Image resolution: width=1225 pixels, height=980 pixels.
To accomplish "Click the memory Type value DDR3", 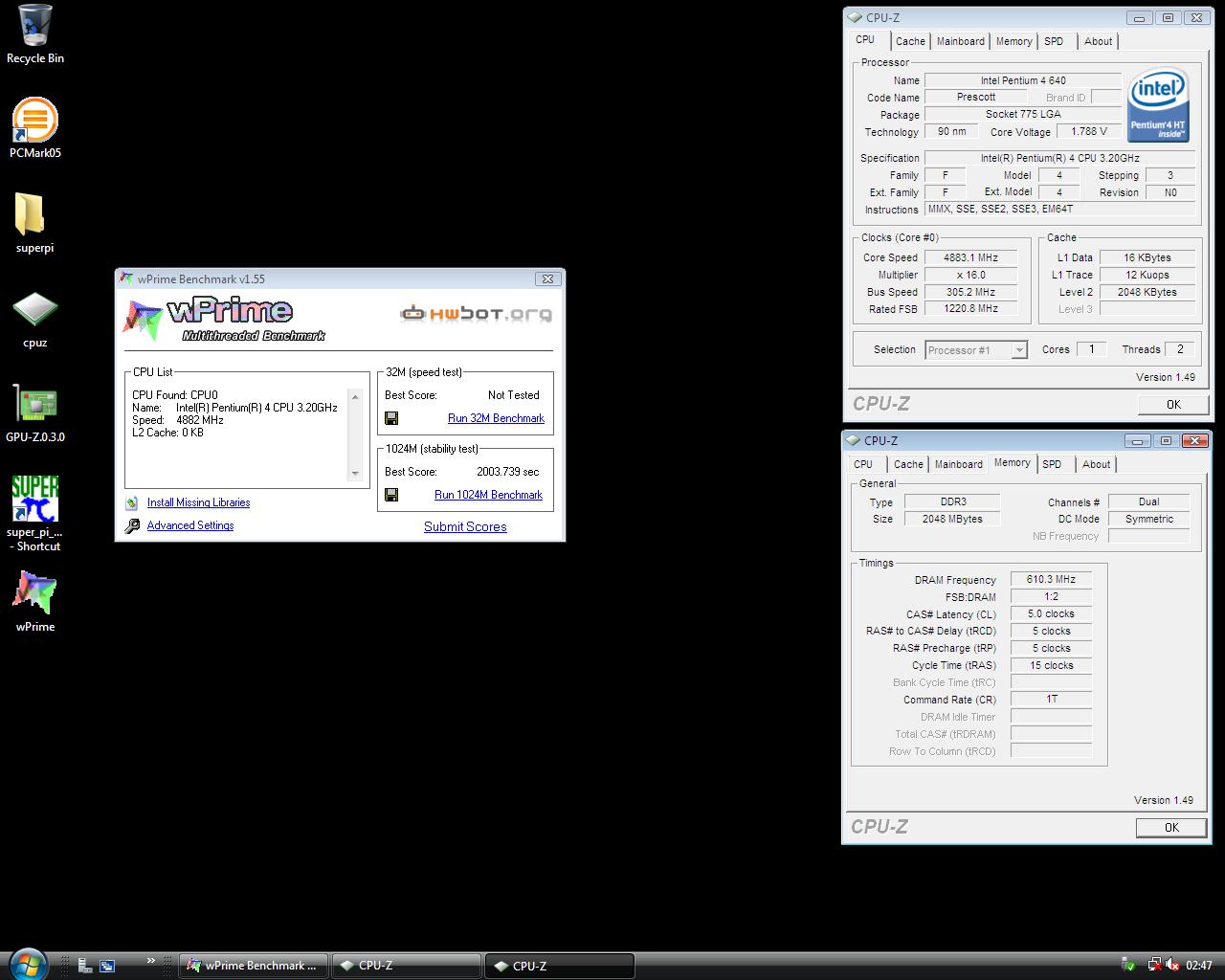I will click(x=952, y=501).
